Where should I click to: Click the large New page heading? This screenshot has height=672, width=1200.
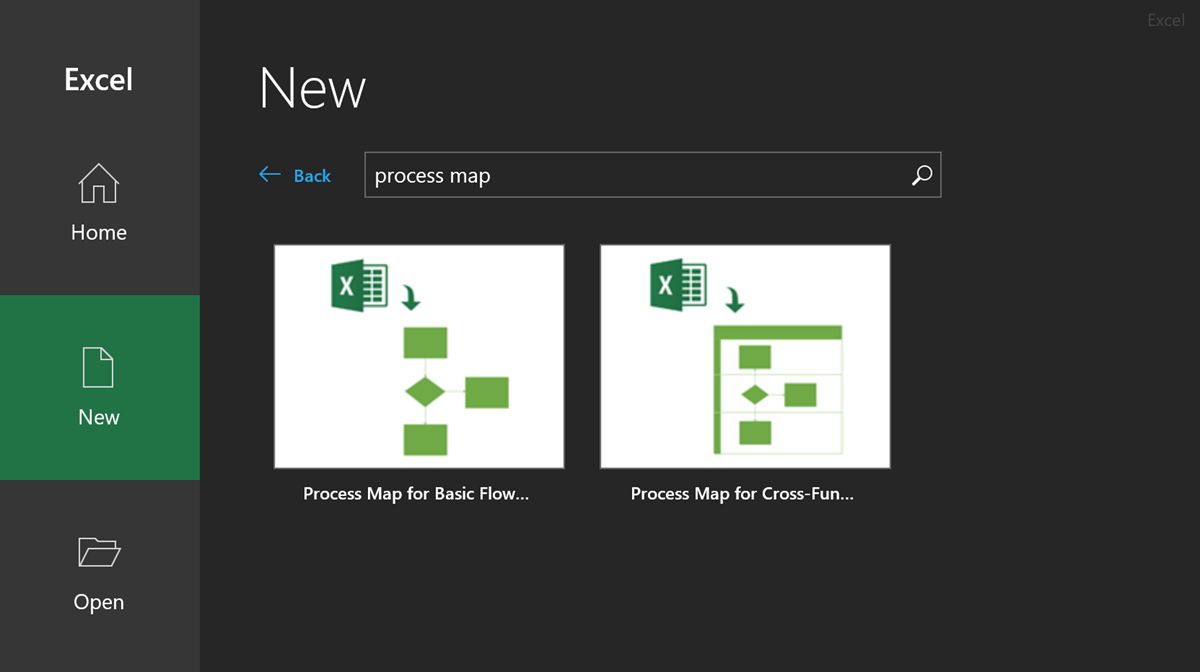[x=312, y=88]
